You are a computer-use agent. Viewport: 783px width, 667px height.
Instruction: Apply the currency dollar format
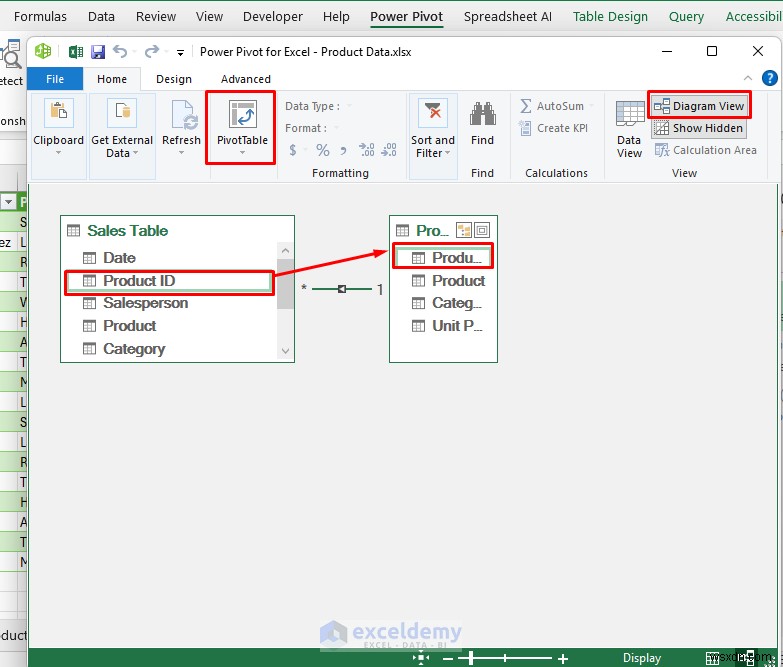293,150
